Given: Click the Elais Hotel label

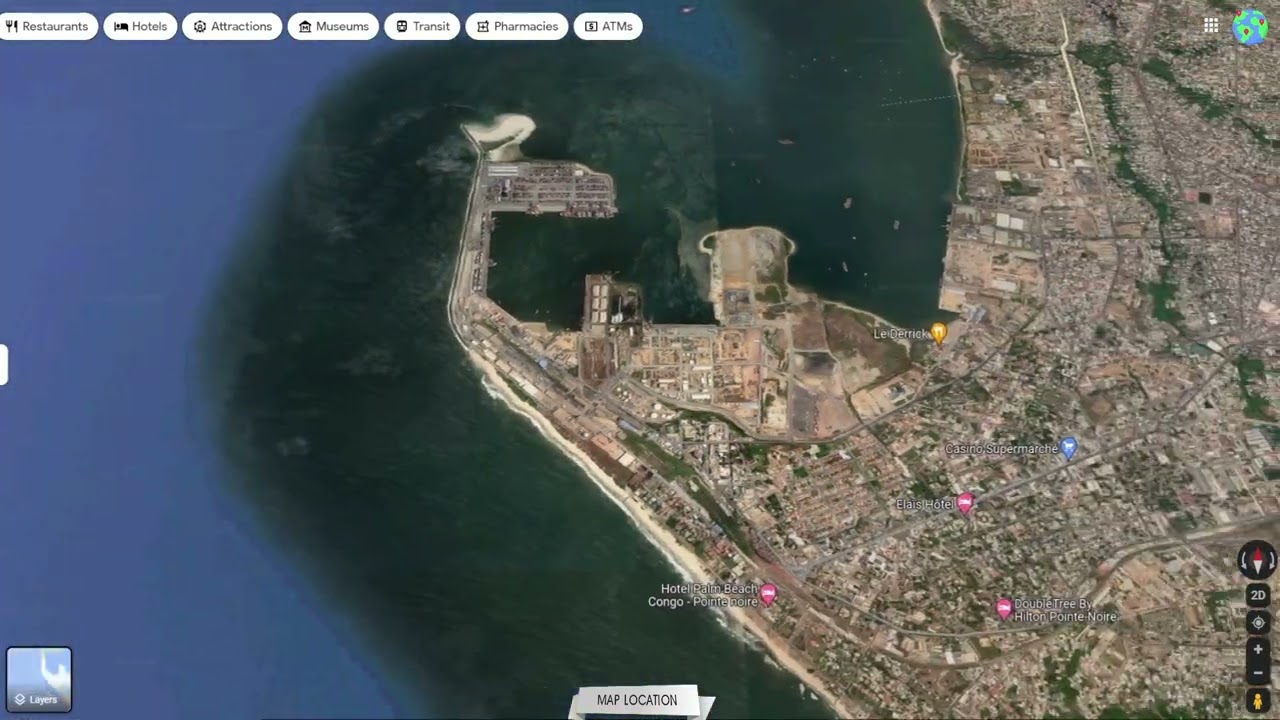Looking at the screenshot, I should (925, 505).
